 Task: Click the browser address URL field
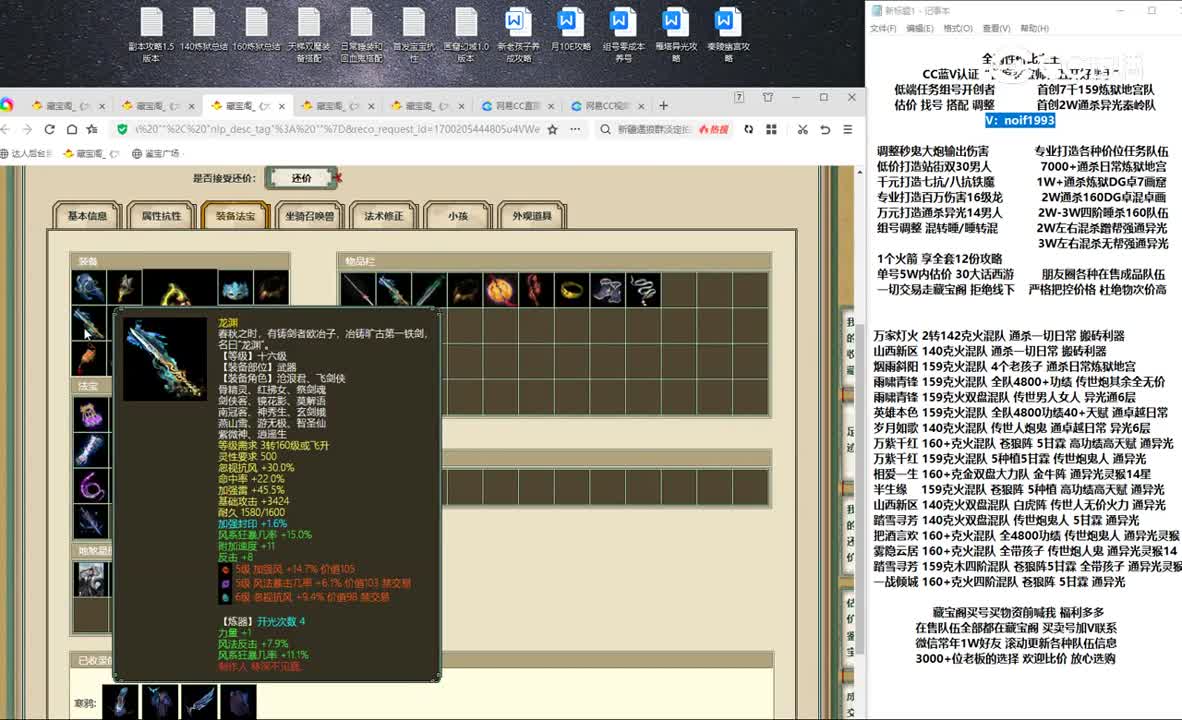pyautogui.click(x=337, y=130)
